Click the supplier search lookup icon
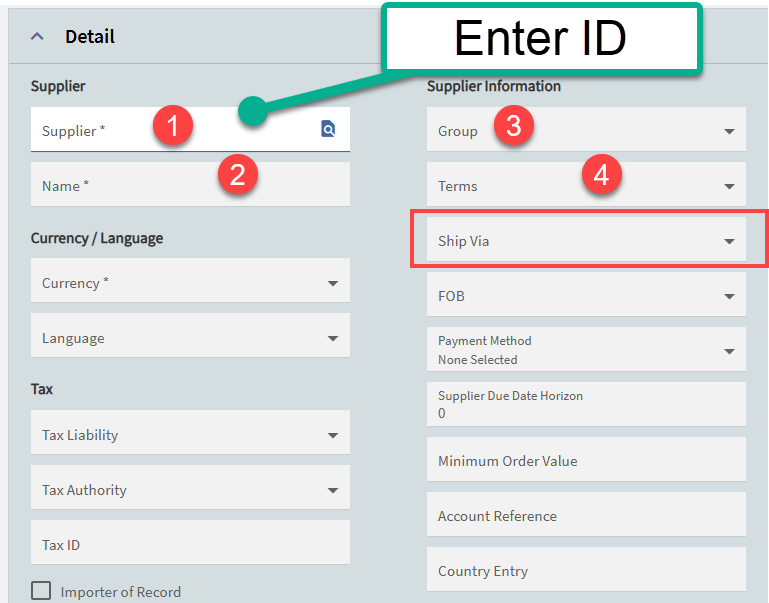Image resolution: width=769 pixels, height=603 pixels. point(328,129)
